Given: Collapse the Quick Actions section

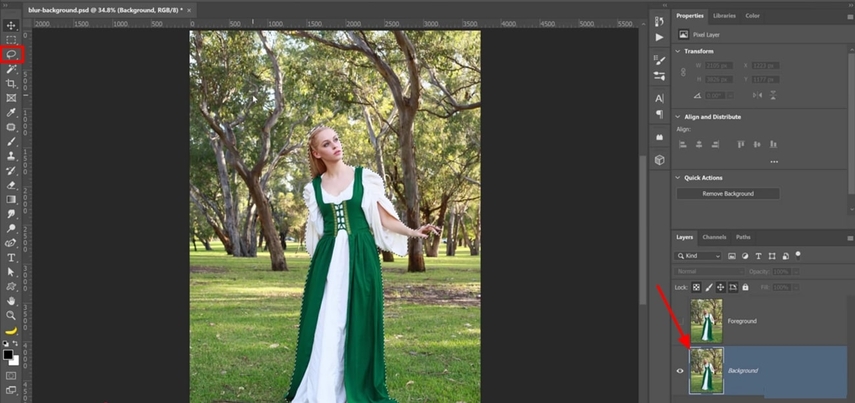Looking at the screenshot, I should pyautogui.click(x=678, y=178).
